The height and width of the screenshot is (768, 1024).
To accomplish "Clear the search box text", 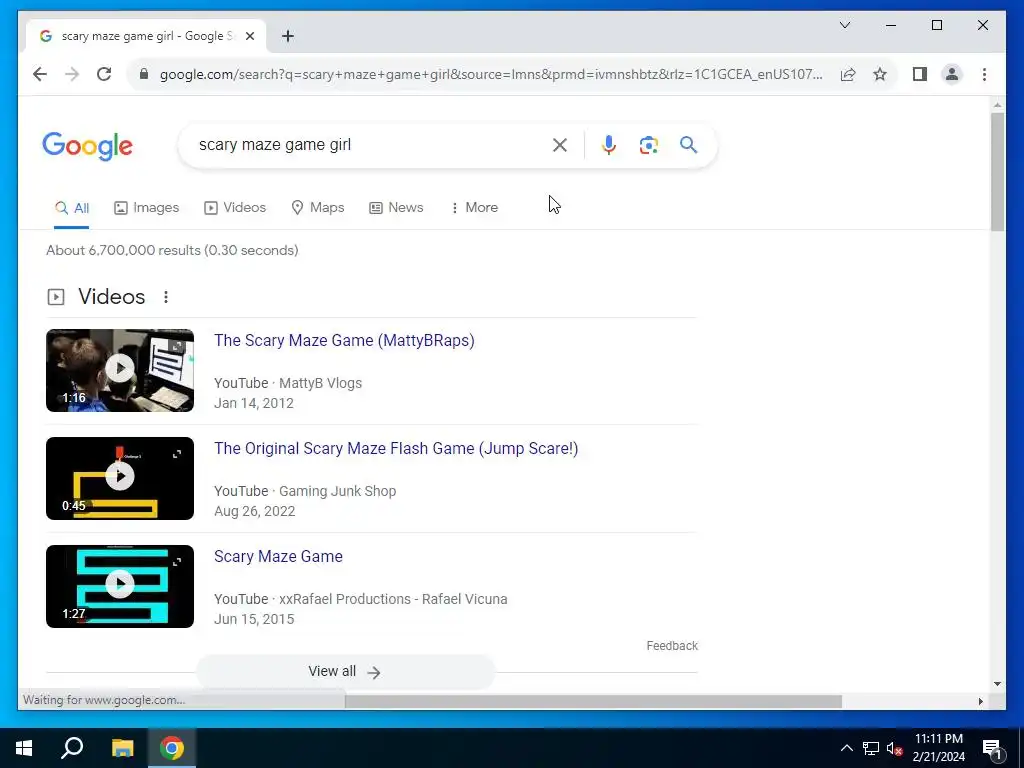I will click(x=560, y=145).
